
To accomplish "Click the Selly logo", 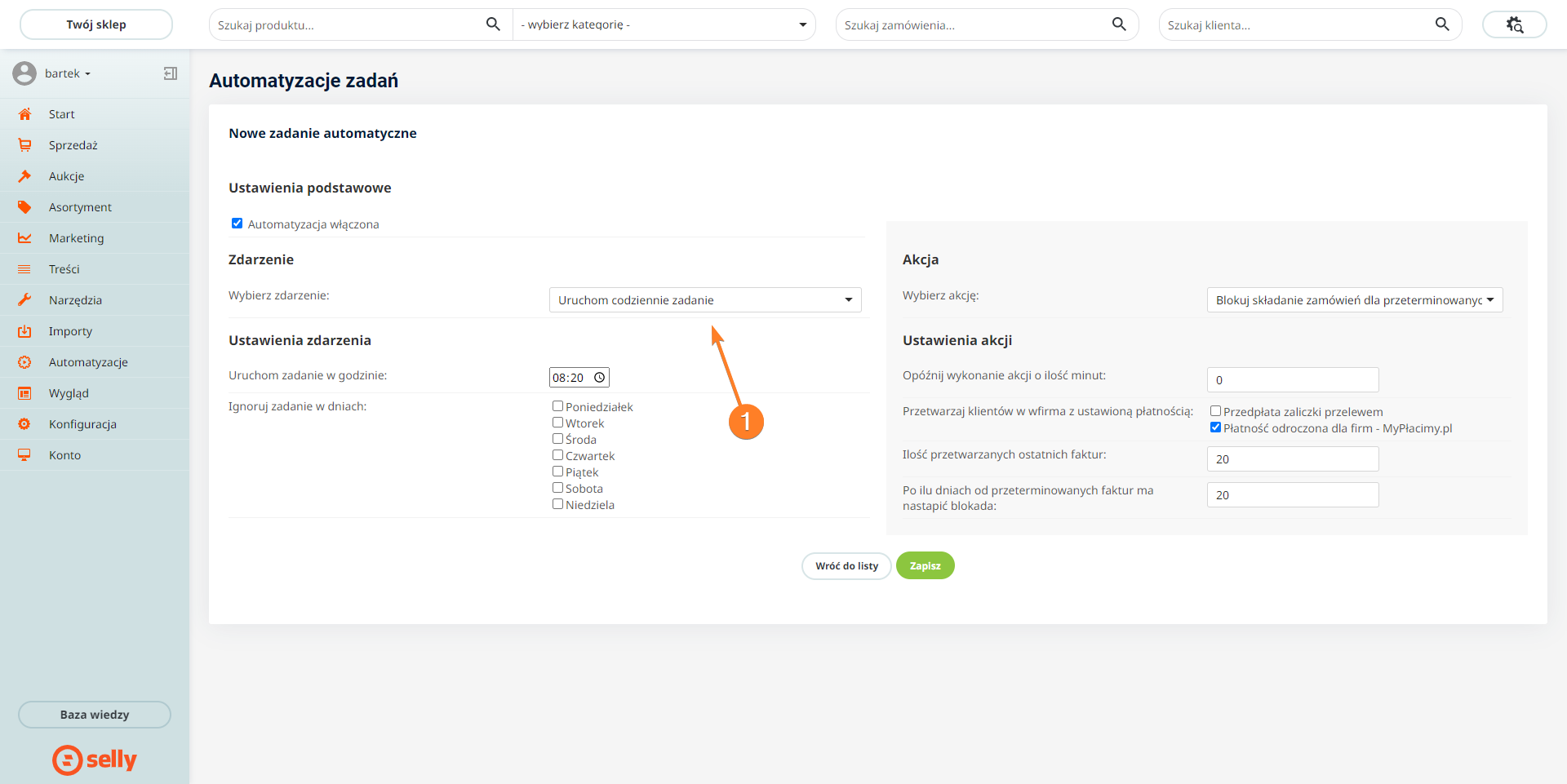I will point(95,760).
